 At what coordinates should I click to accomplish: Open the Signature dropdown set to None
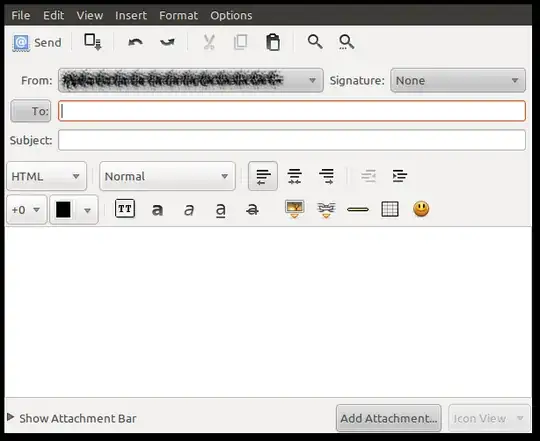[458, 80]
